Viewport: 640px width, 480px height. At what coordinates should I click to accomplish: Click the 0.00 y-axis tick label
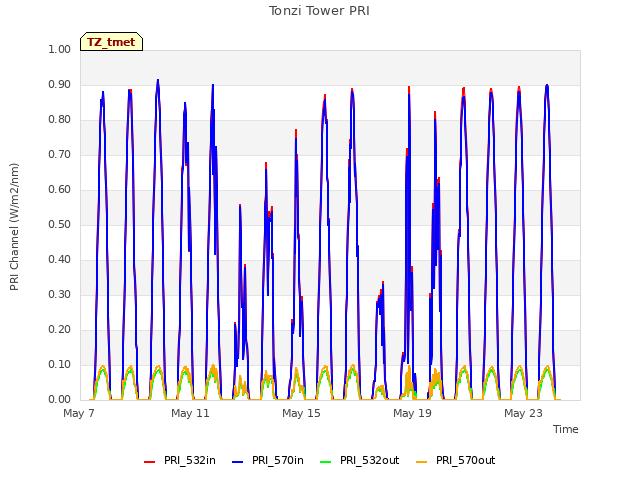(x=60, y=400)
